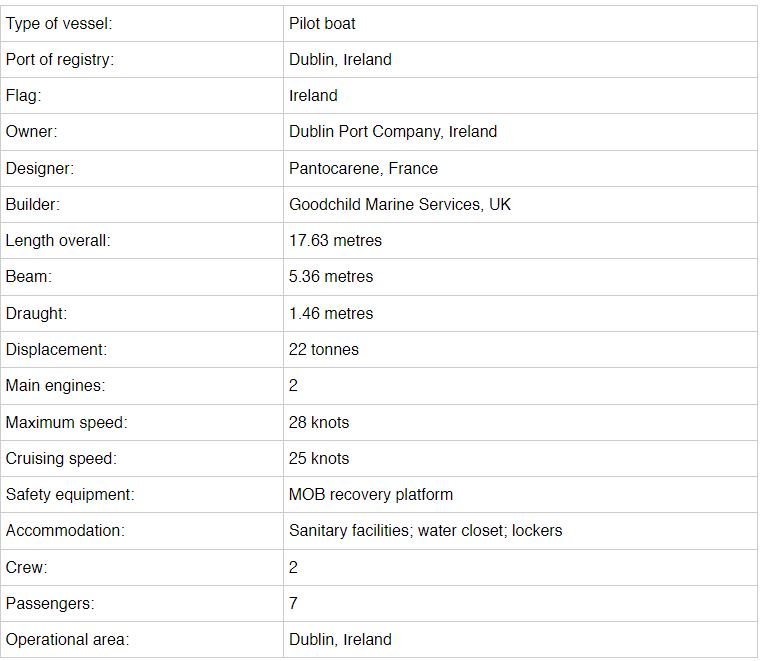Click the "Port of registry:" label
762x661 pixels.
coord(60,59)
